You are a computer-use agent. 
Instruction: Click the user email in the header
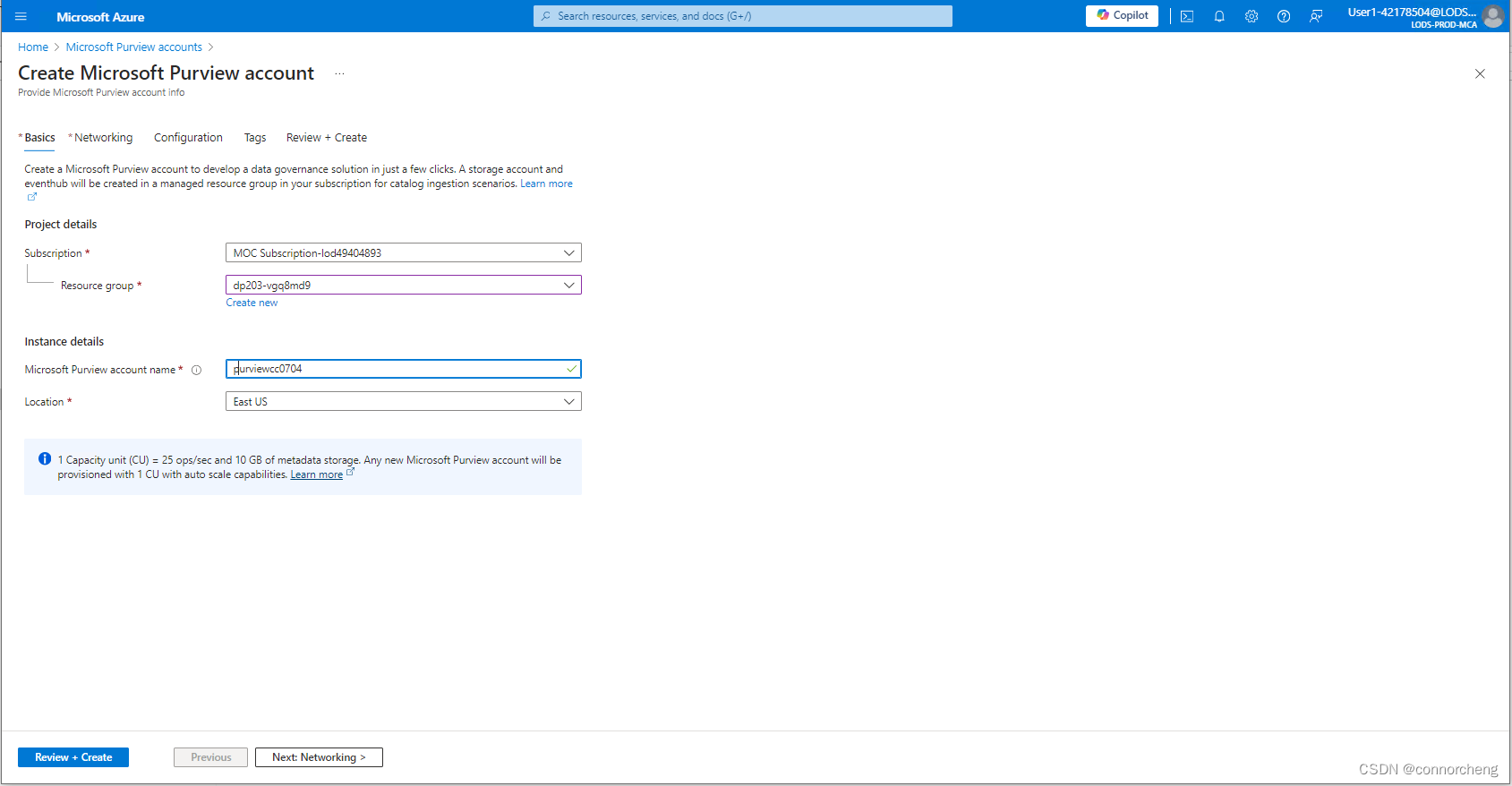1412,12
